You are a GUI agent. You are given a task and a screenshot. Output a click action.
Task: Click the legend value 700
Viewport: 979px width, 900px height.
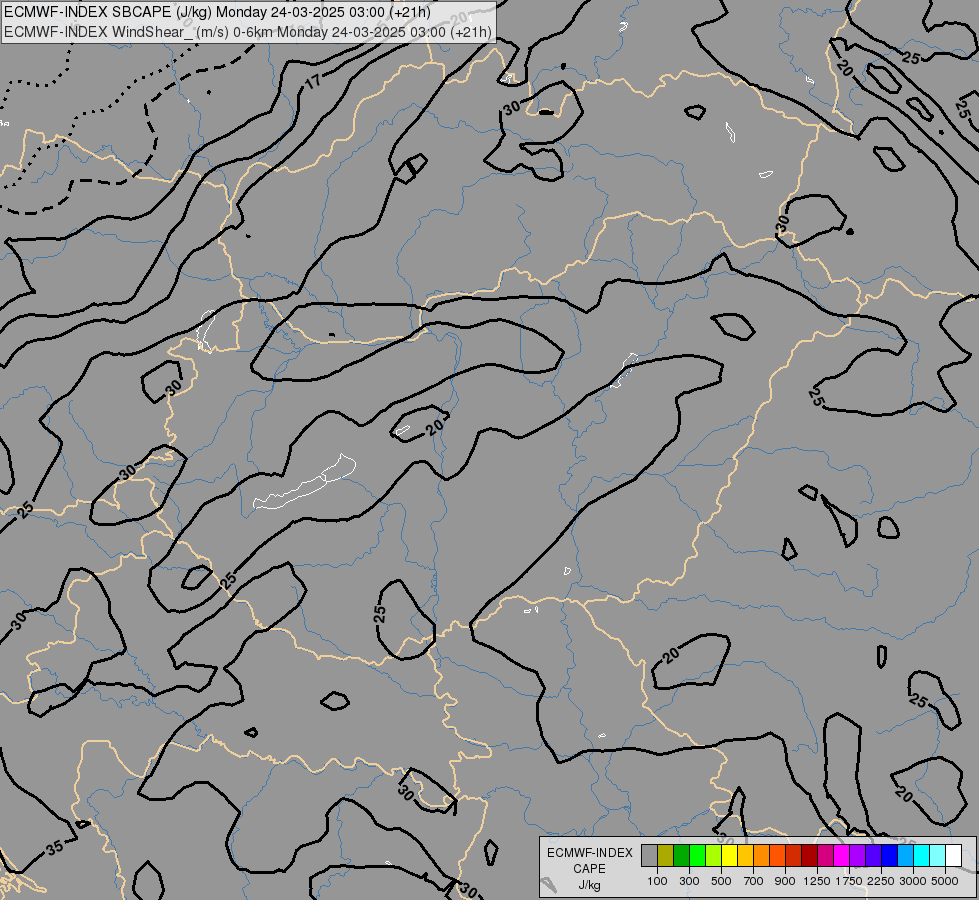click(754, 881)
